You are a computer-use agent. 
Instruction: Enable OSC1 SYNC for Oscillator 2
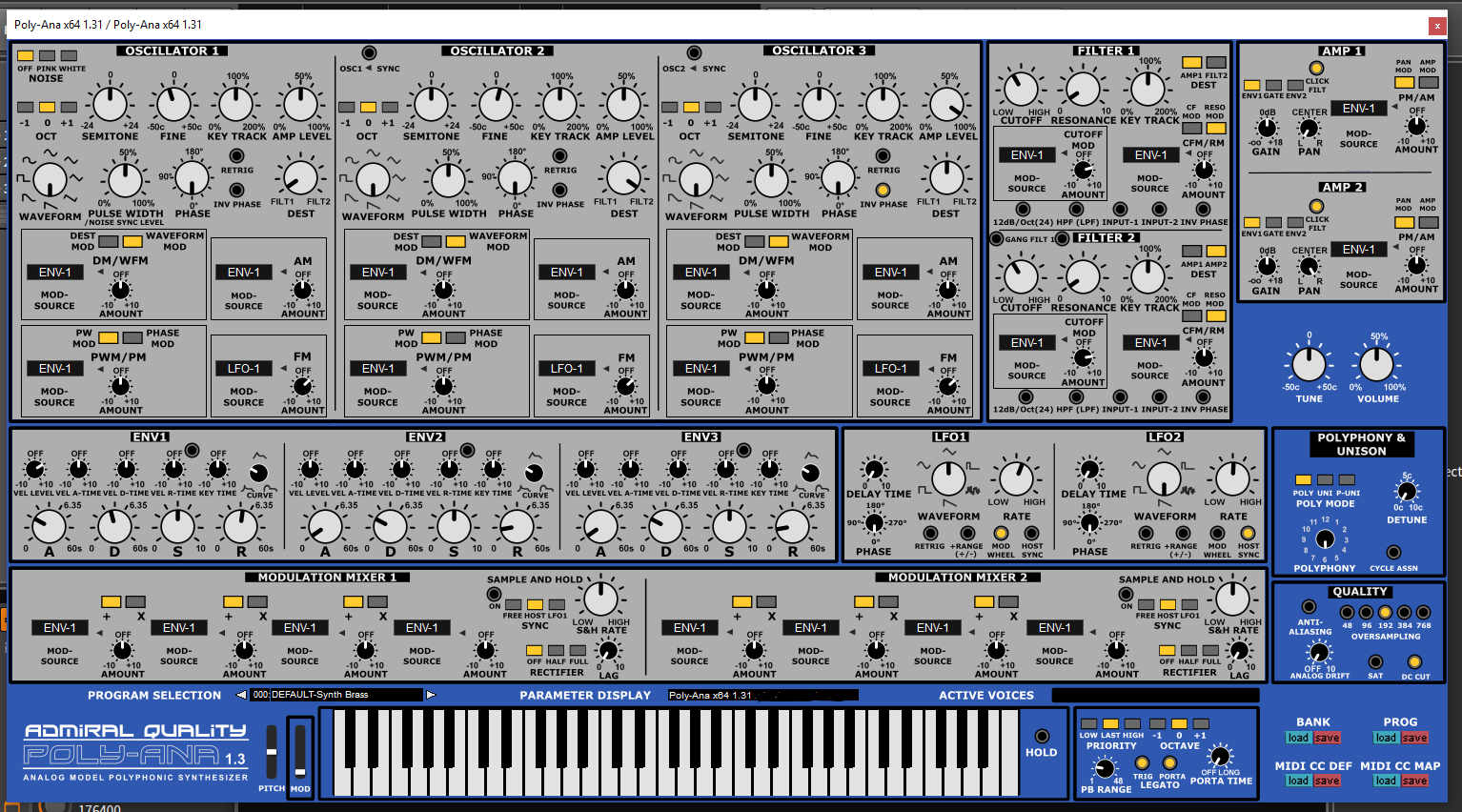point(369,53)
